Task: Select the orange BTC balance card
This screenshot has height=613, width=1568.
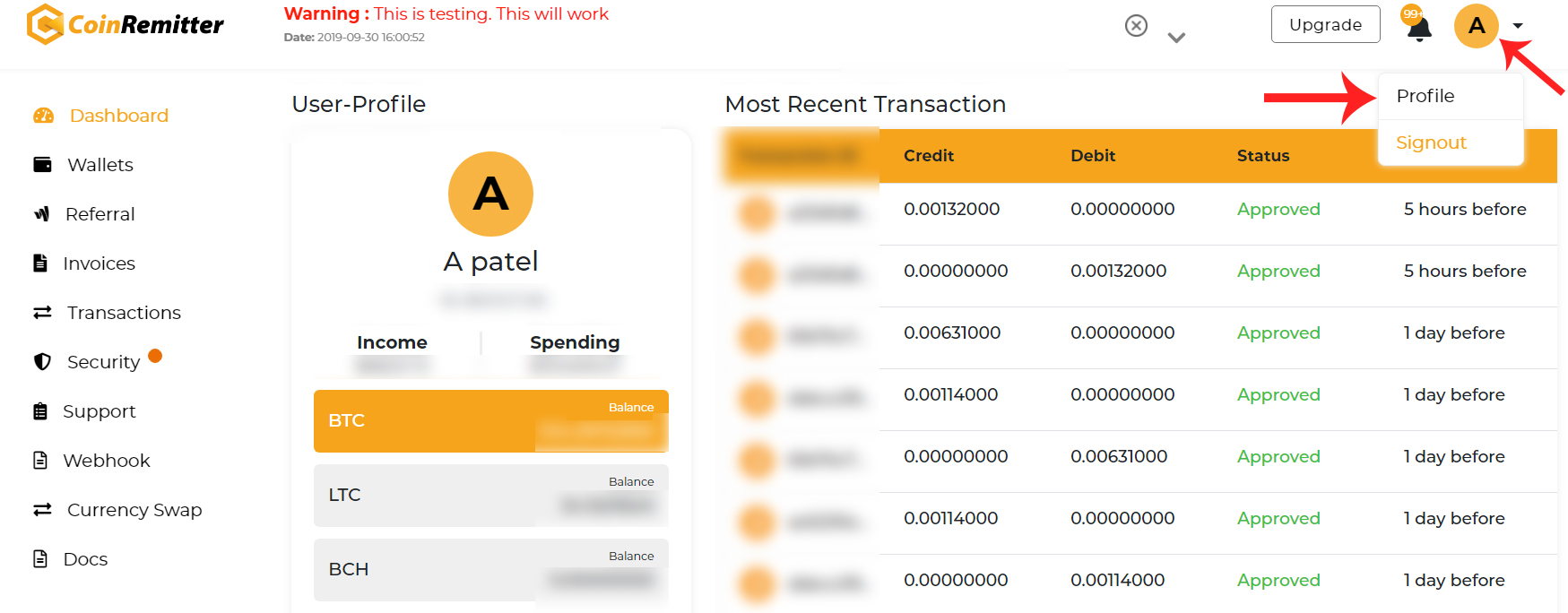Action: click(491, 421)
